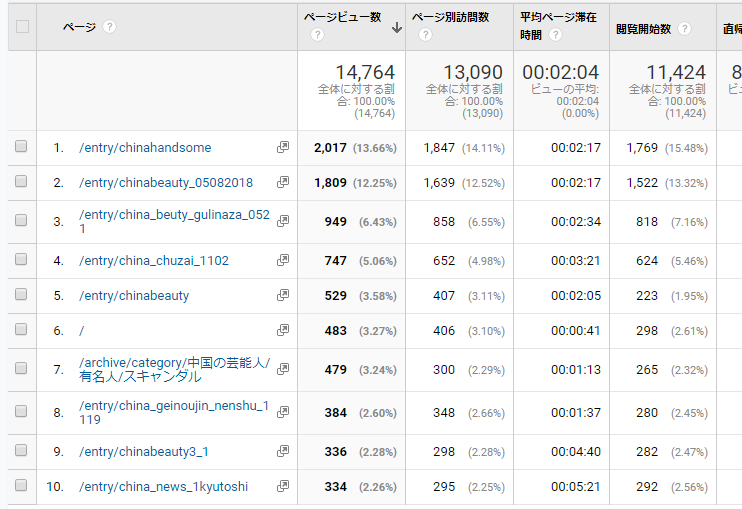742x509 pixels.
Task: Tick the select-all checkbox in header
Action: point(22,26)
